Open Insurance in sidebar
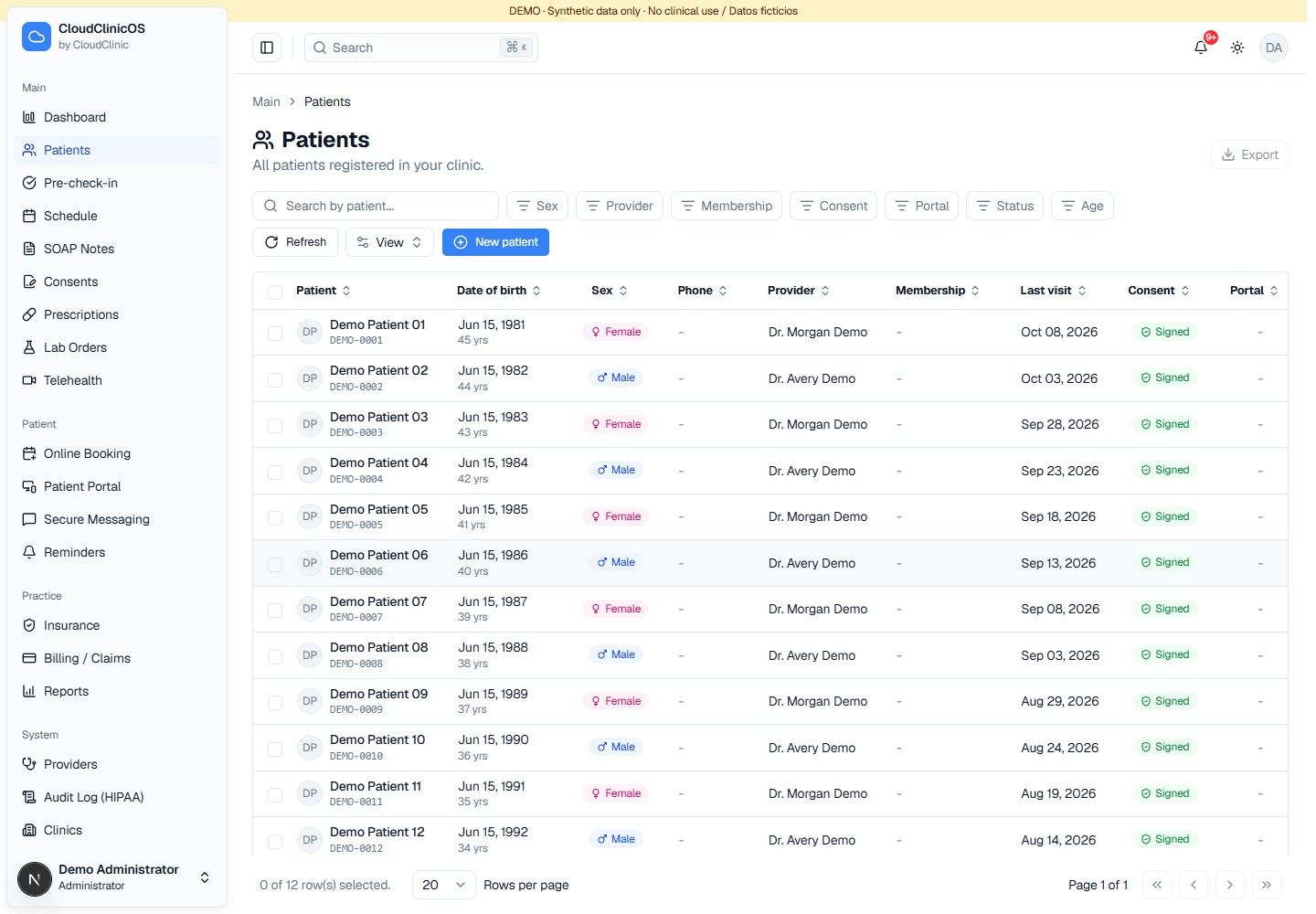Image resolution: width=1316 pixels, height=914 pixels. [117, 625]
